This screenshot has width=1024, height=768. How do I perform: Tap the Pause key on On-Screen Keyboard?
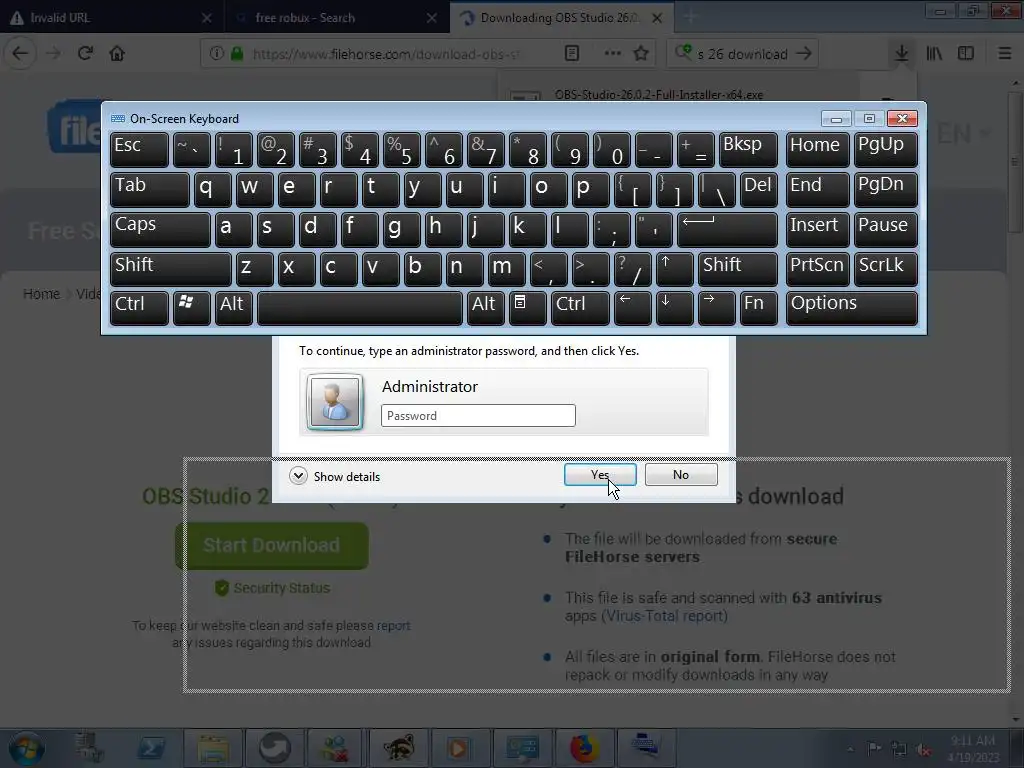[885, 229]
